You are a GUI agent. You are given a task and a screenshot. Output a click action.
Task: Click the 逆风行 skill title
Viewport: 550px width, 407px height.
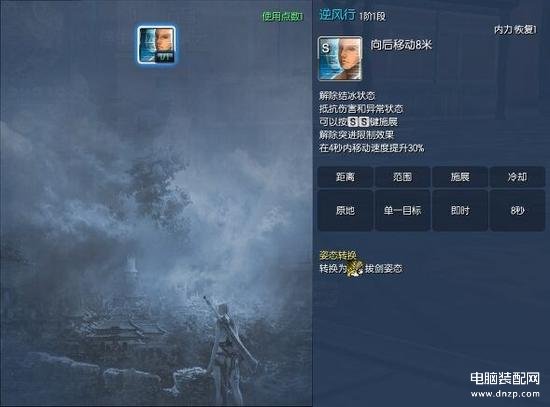click(x=337, y=15)
